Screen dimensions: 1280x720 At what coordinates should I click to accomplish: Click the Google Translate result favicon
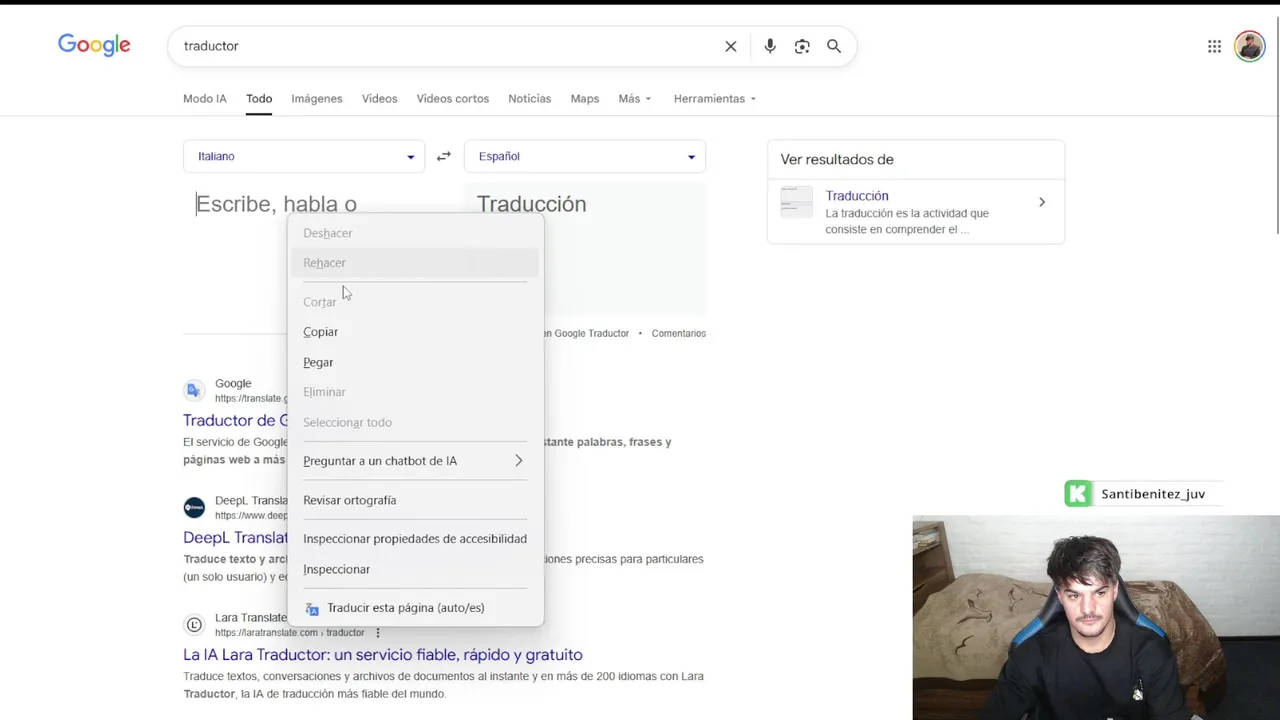tap(194, 390)
